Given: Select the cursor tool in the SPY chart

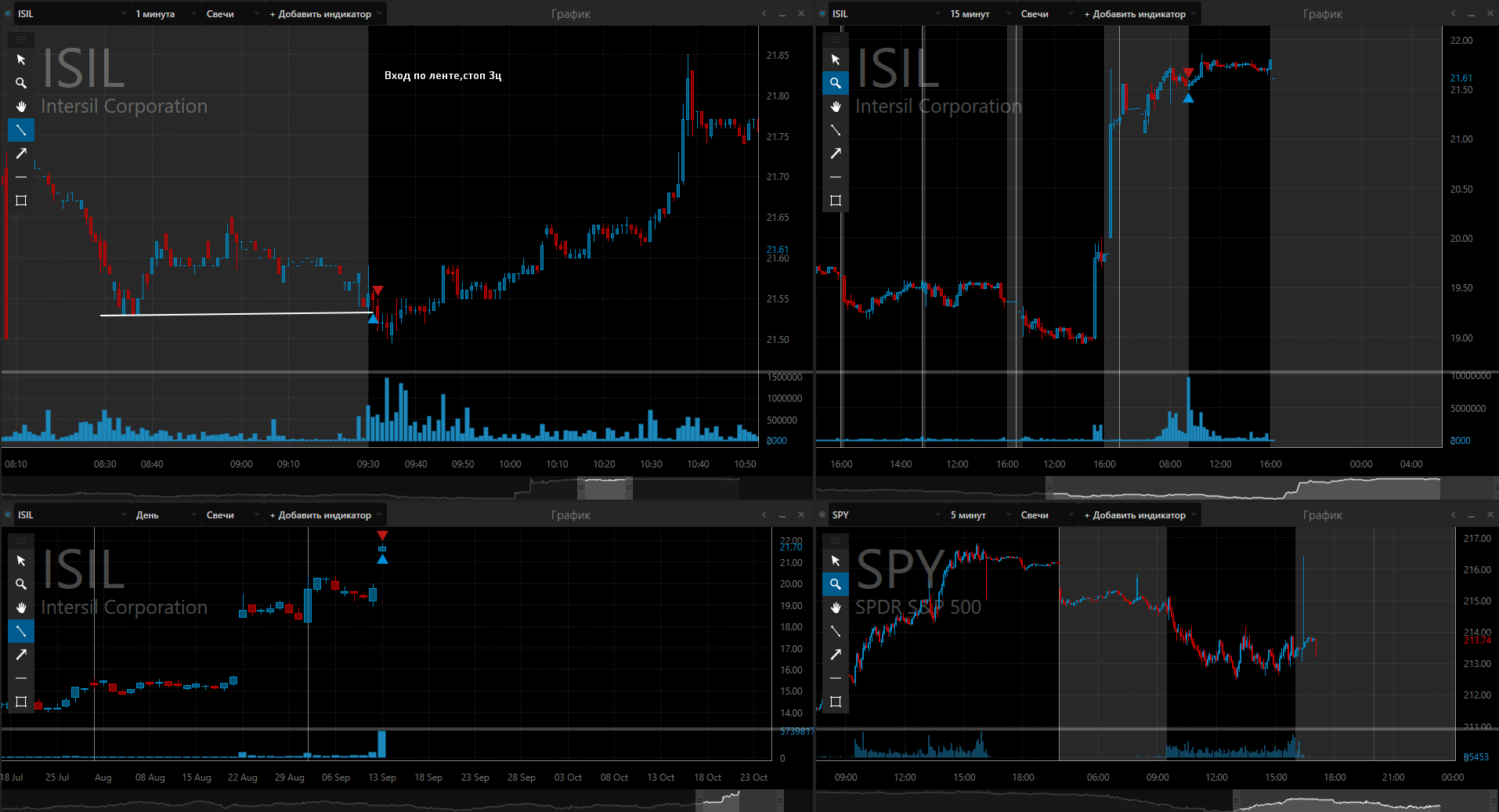Looking at the screenshot, I should tap(836, 561).
